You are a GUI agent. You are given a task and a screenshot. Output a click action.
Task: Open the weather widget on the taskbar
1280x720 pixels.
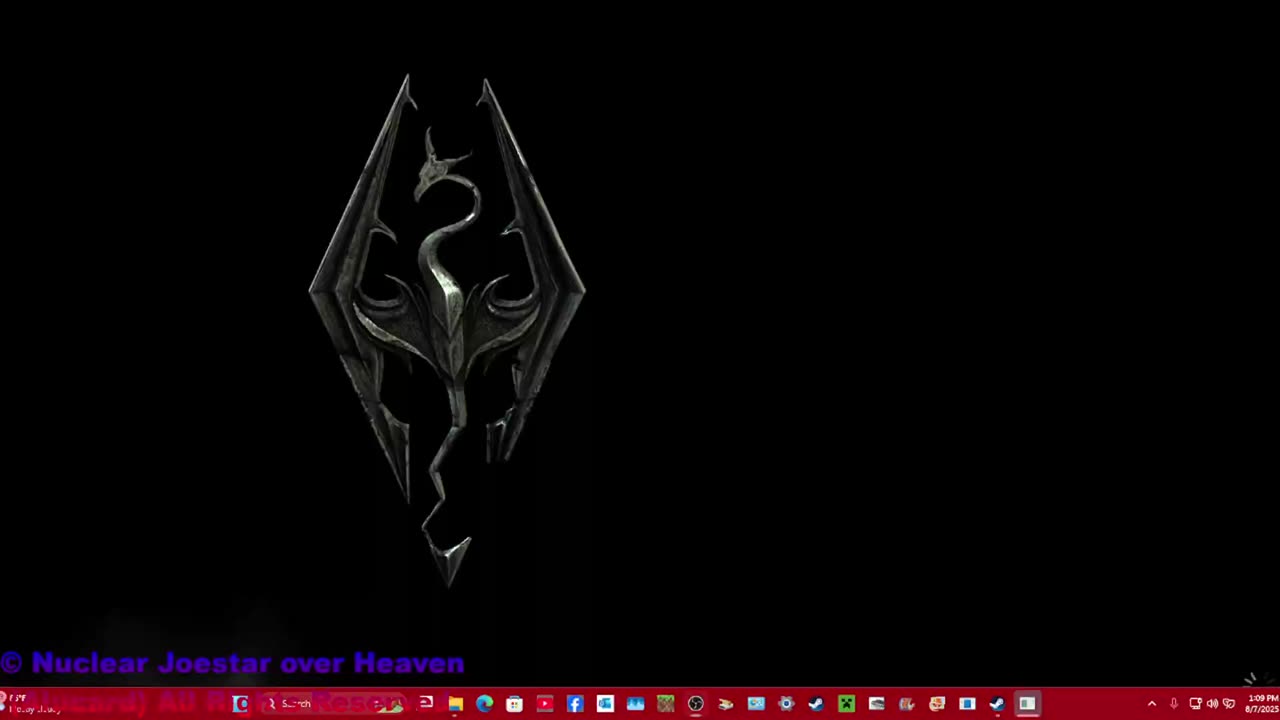(x=30, y=703)
